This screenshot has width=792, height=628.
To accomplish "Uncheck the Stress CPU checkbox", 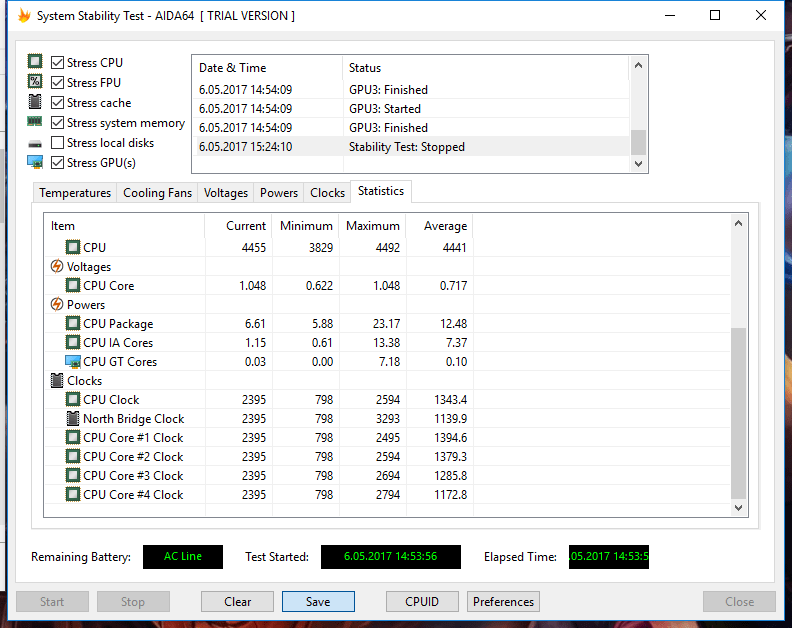I will 58,62.
